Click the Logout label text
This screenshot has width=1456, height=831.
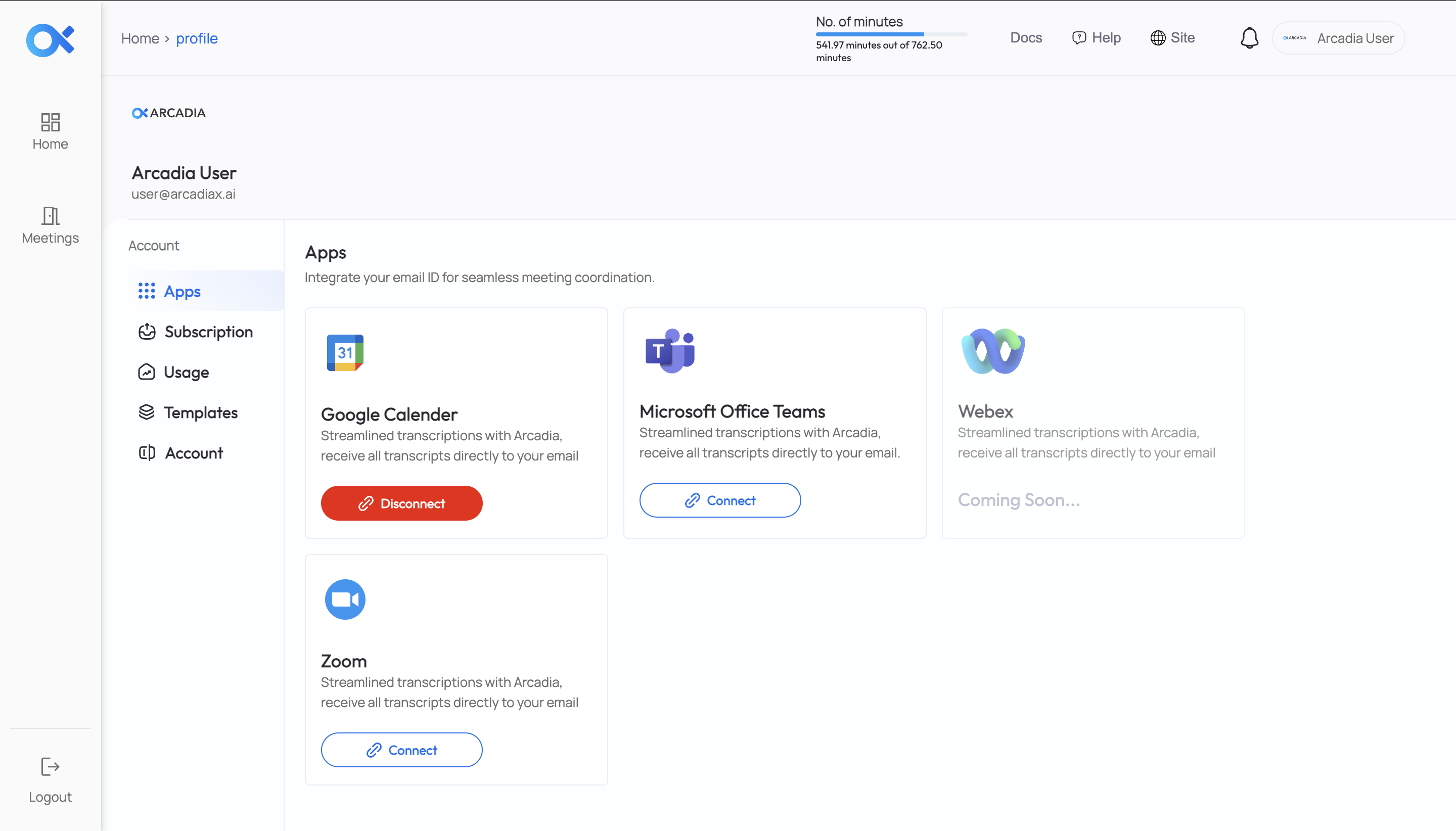coord(50,797)
